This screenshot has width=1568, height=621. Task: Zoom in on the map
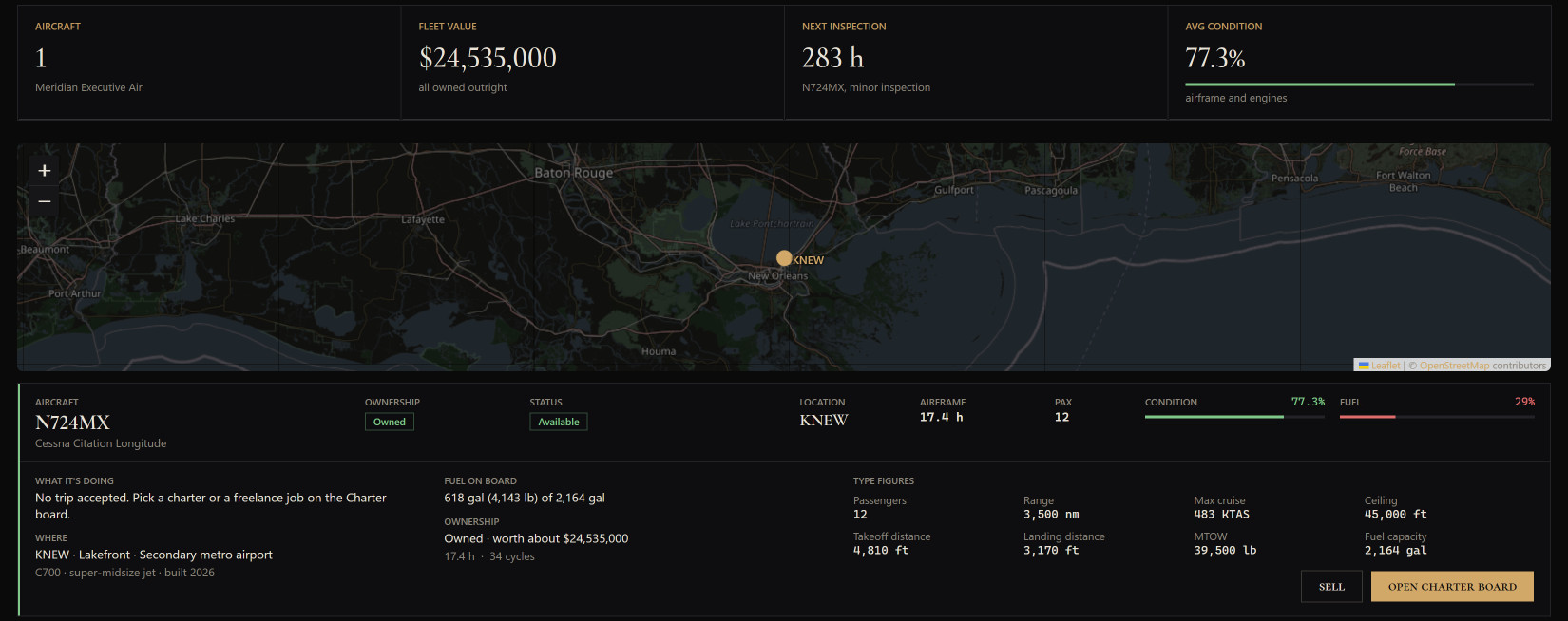(44, 171)
